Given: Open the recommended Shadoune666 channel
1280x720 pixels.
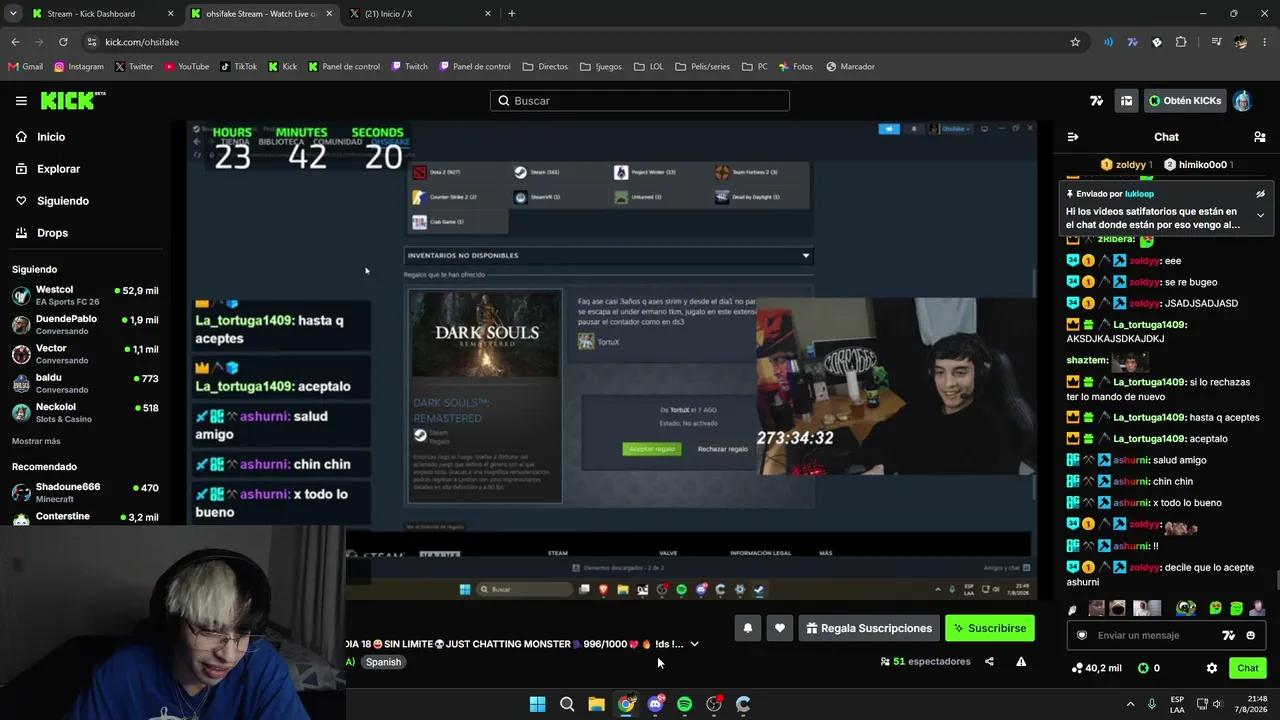Looking at the screenshot, I should click(x=85, y=492).
